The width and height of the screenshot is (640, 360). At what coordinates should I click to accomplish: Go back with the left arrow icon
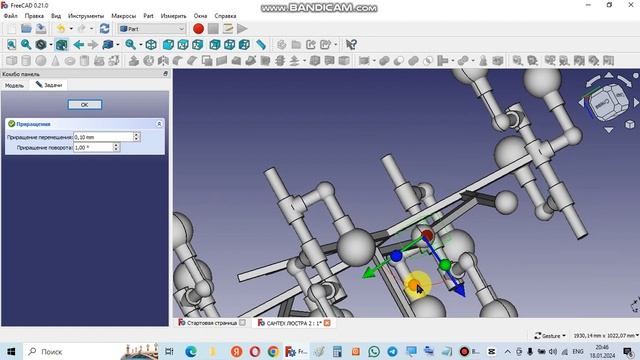pyautogui.click(x=78, y=44)
